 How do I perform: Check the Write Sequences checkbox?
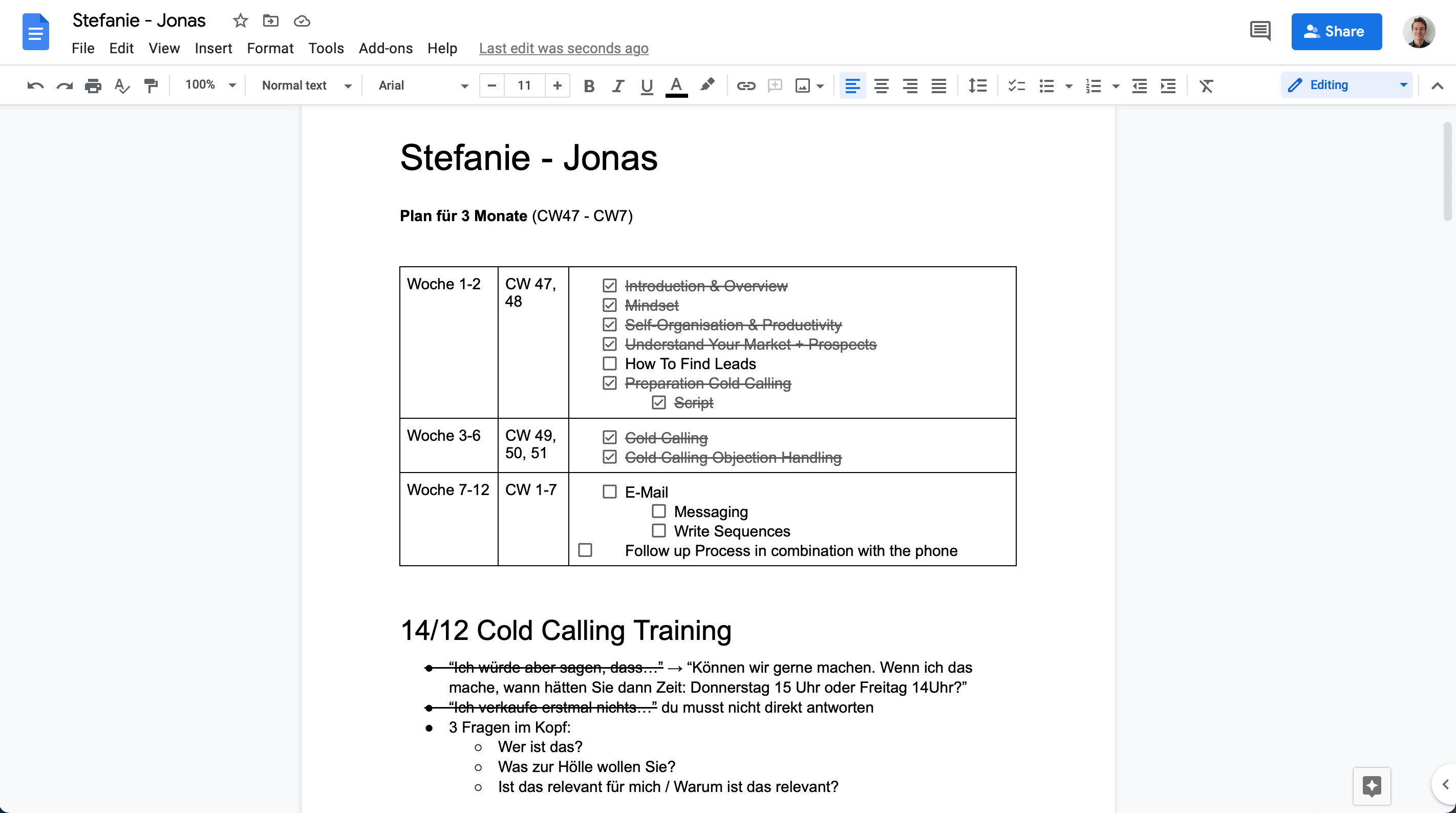coord(658,531)
